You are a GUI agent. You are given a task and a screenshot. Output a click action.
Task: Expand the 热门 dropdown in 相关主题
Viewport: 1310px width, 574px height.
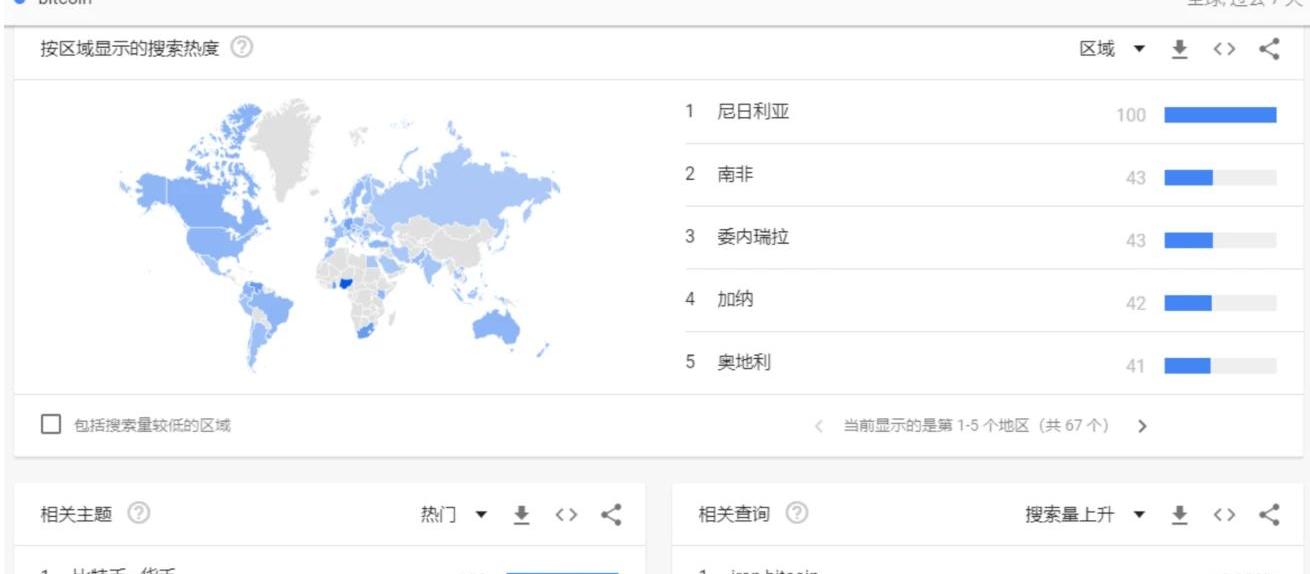coord(453,514)
